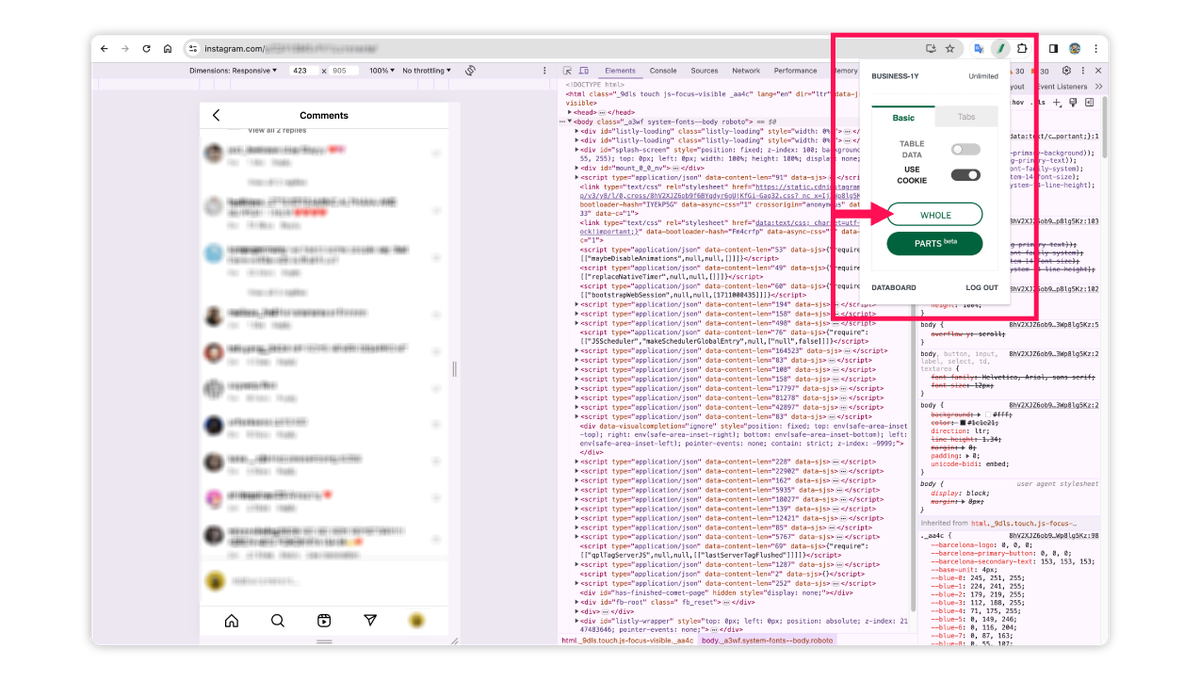This screenshot has height=681, width=1200.
Task: Open Instagram Home from bottom navigation
Action: [231, 621]
